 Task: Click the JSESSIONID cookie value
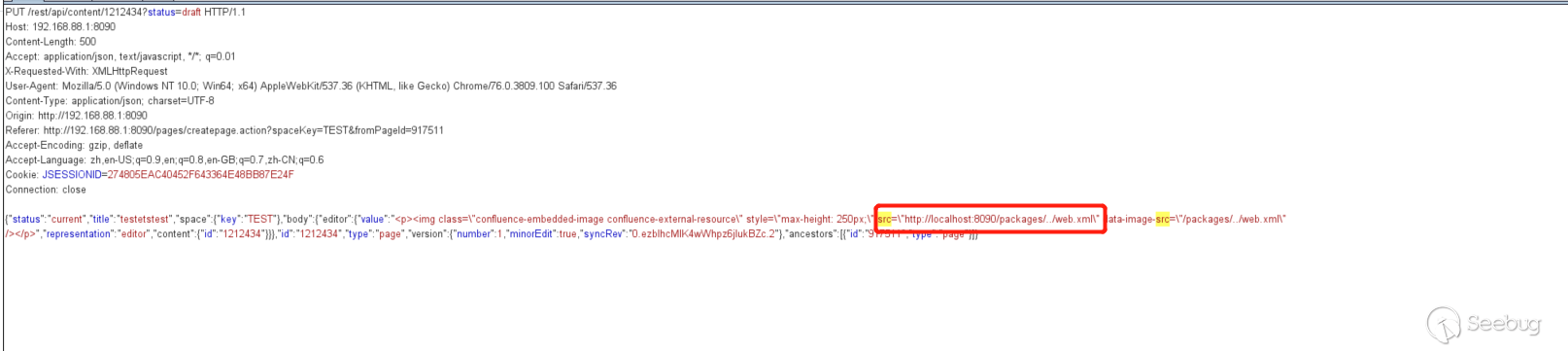200,175
